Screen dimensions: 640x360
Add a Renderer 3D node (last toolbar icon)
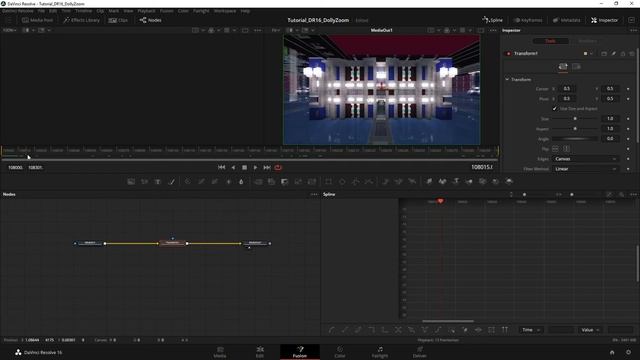(509, 181)
